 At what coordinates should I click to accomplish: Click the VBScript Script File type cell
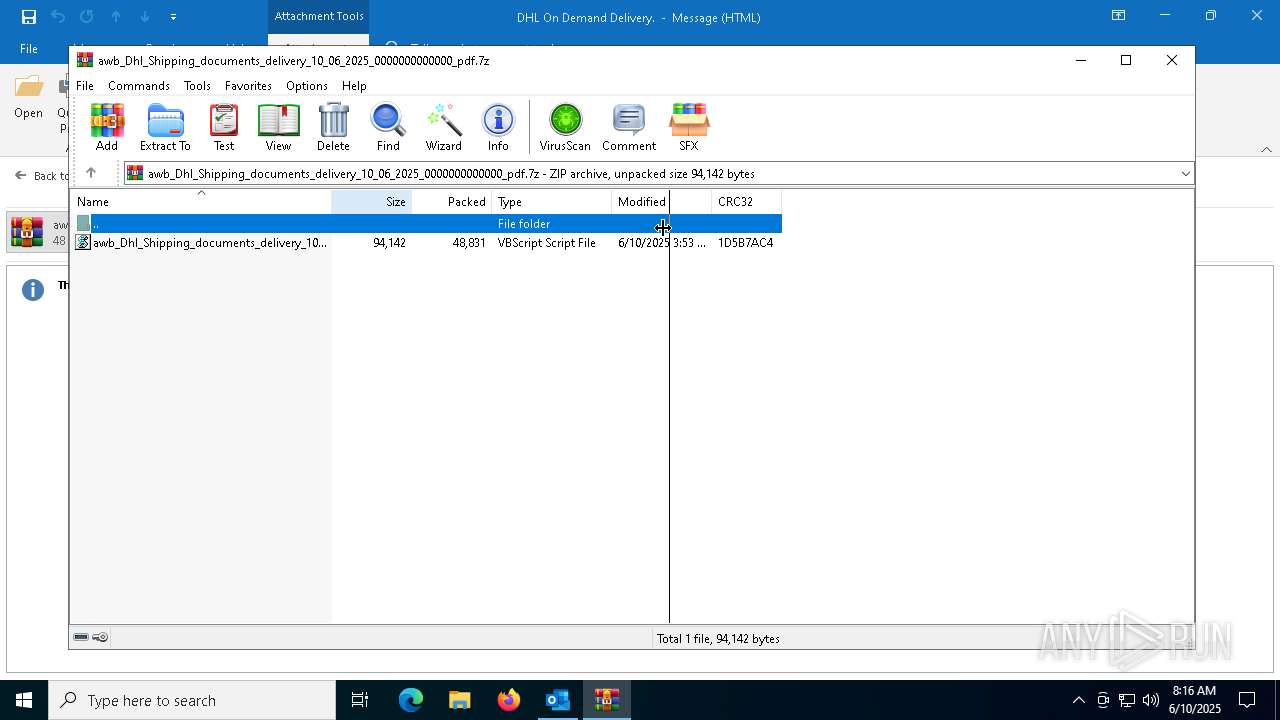[547, 243]
